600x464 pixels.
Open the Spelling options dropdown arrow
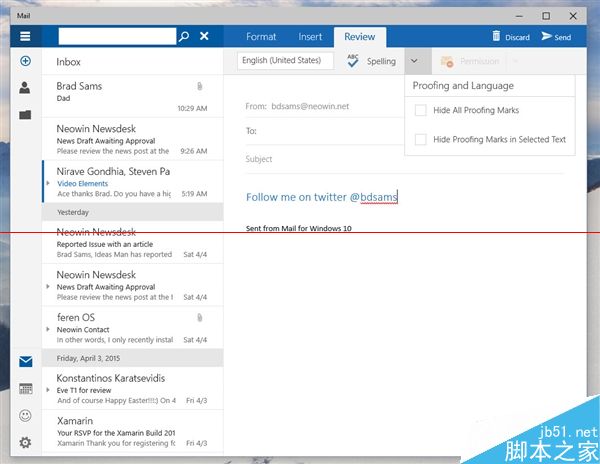(414, 61)
